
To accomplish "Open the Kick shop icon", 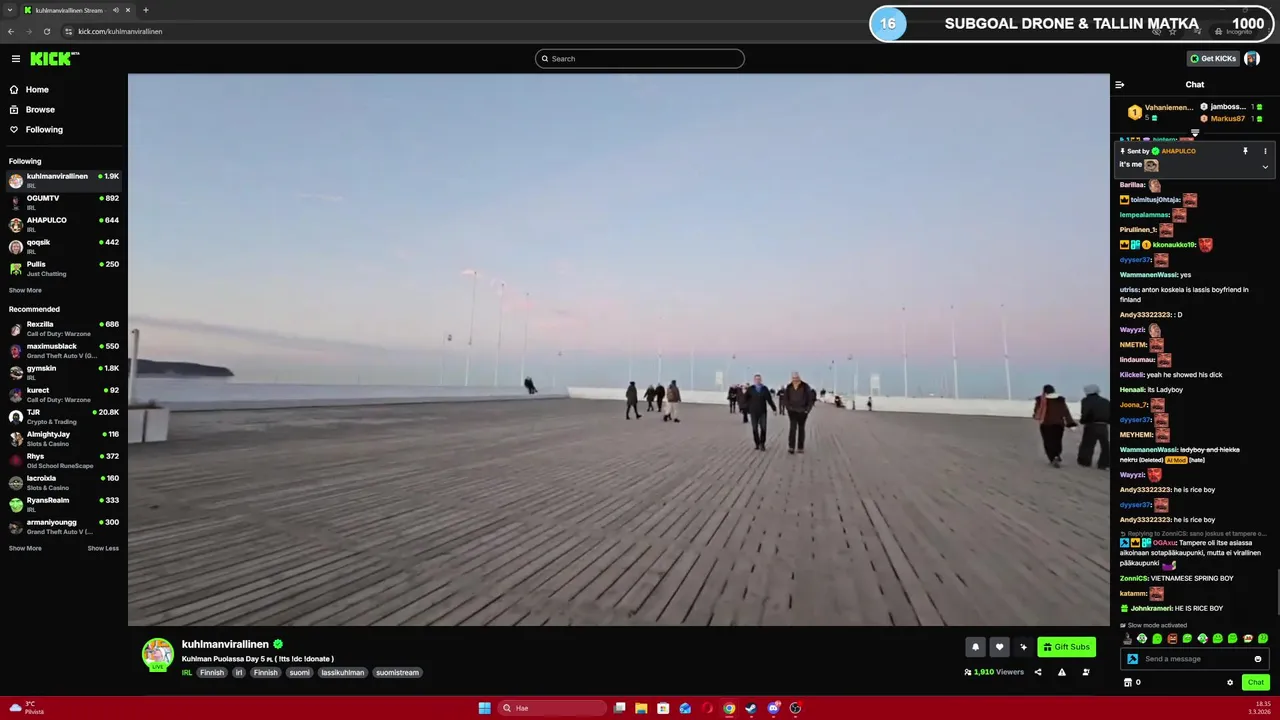I will point(1128,682).
